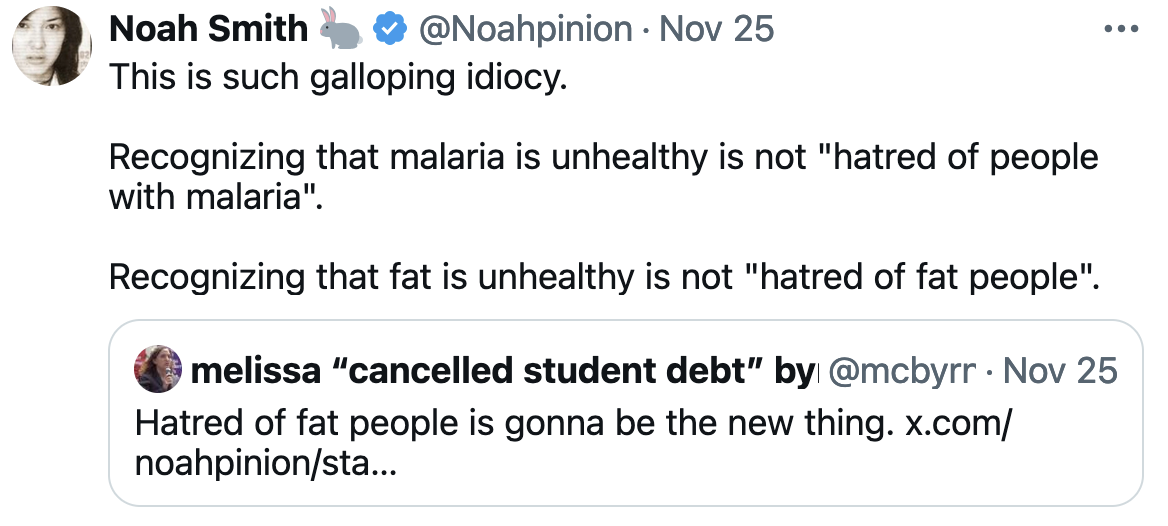Click the phrase "with malaria" on its own line

coord(212,196)
